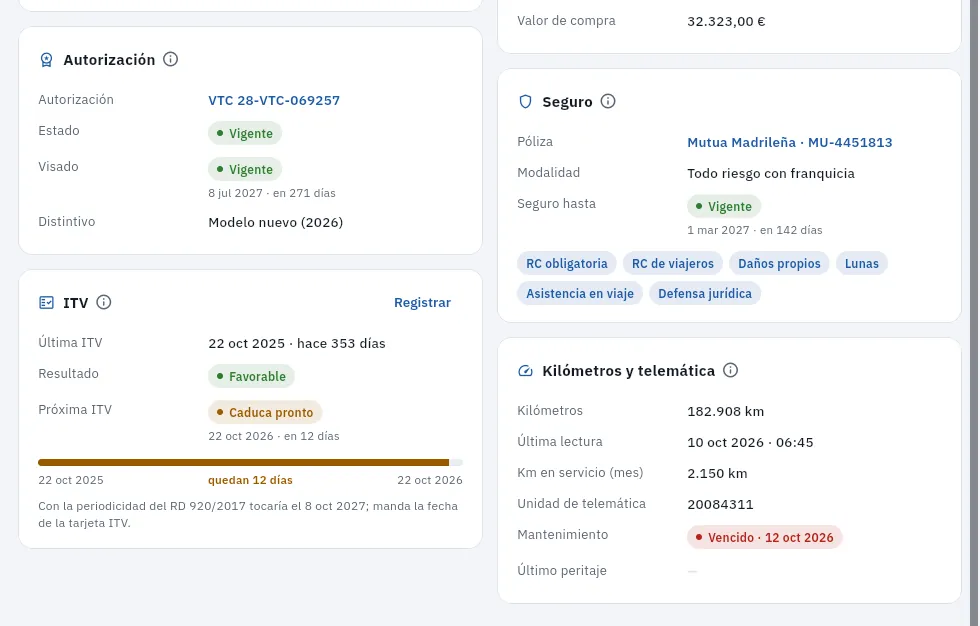Click the quedan 12 días label

[x=250, y=480]
